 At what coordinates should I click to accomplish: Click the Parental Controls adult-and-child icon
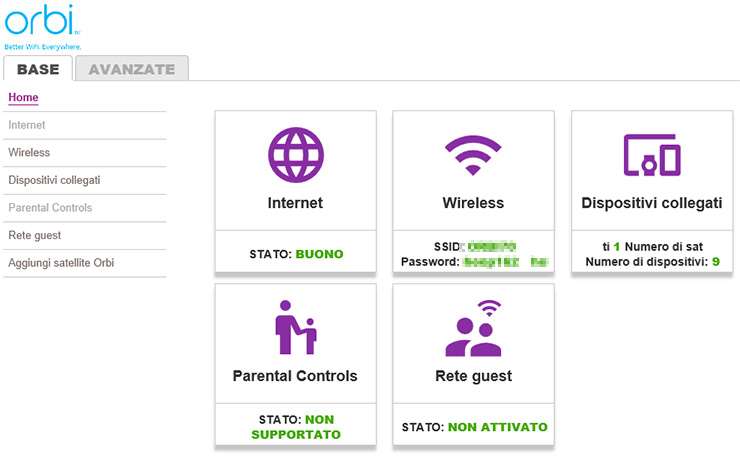tap(295, 327)
